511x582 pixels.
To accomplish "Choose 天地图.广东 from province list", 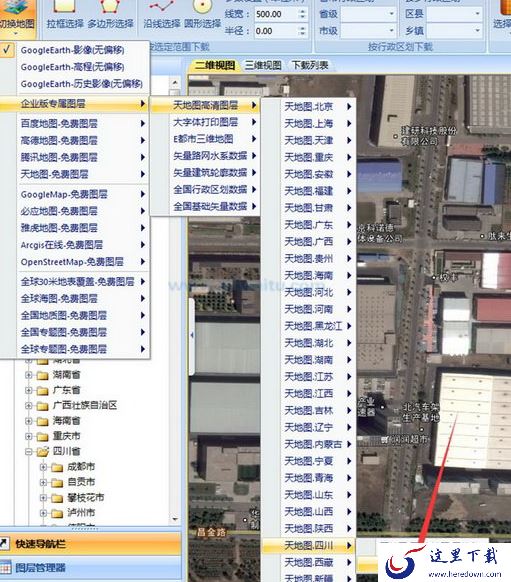I will point(308,225).
